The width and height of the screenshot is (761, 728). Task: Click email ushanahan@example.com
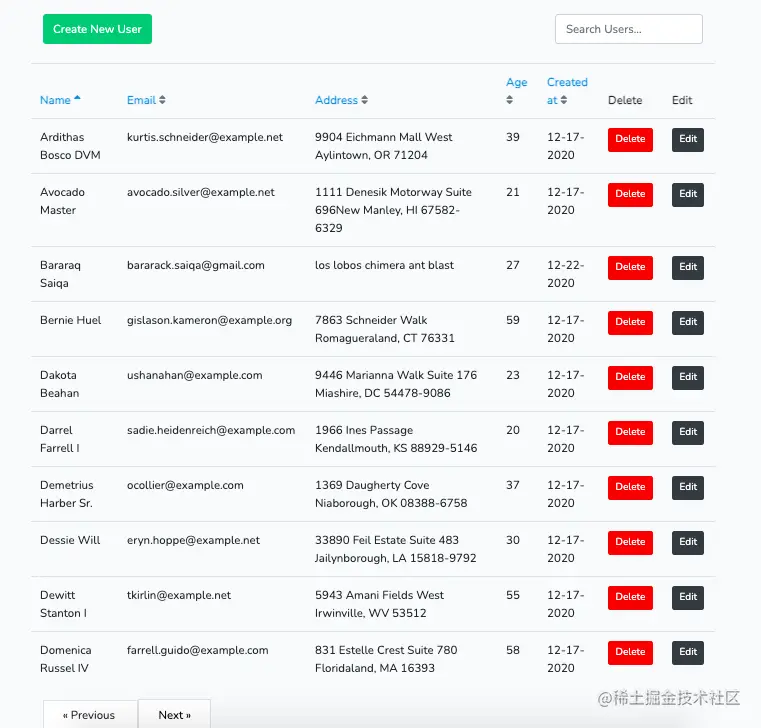195,375
